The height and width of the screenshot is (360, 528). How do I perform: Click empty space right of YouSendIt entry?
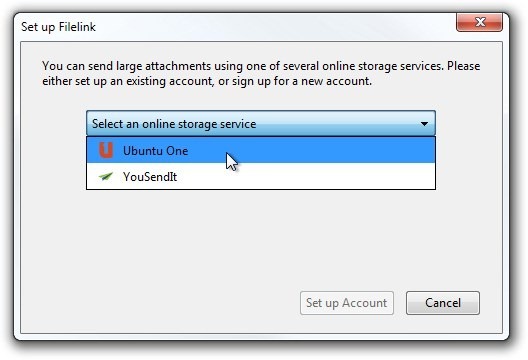pos(303,176)
